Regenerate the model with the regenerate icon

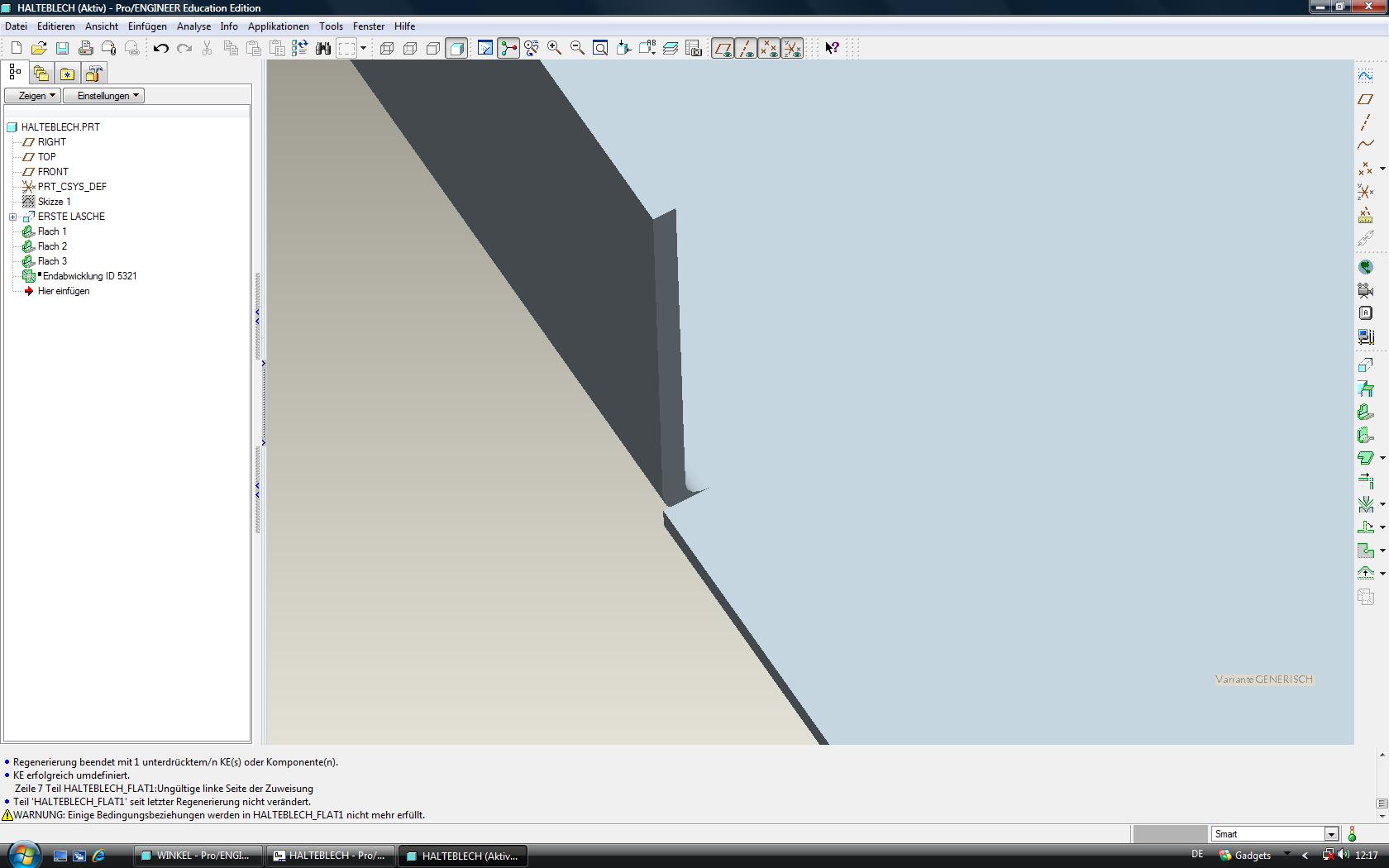tap(299, 48)
